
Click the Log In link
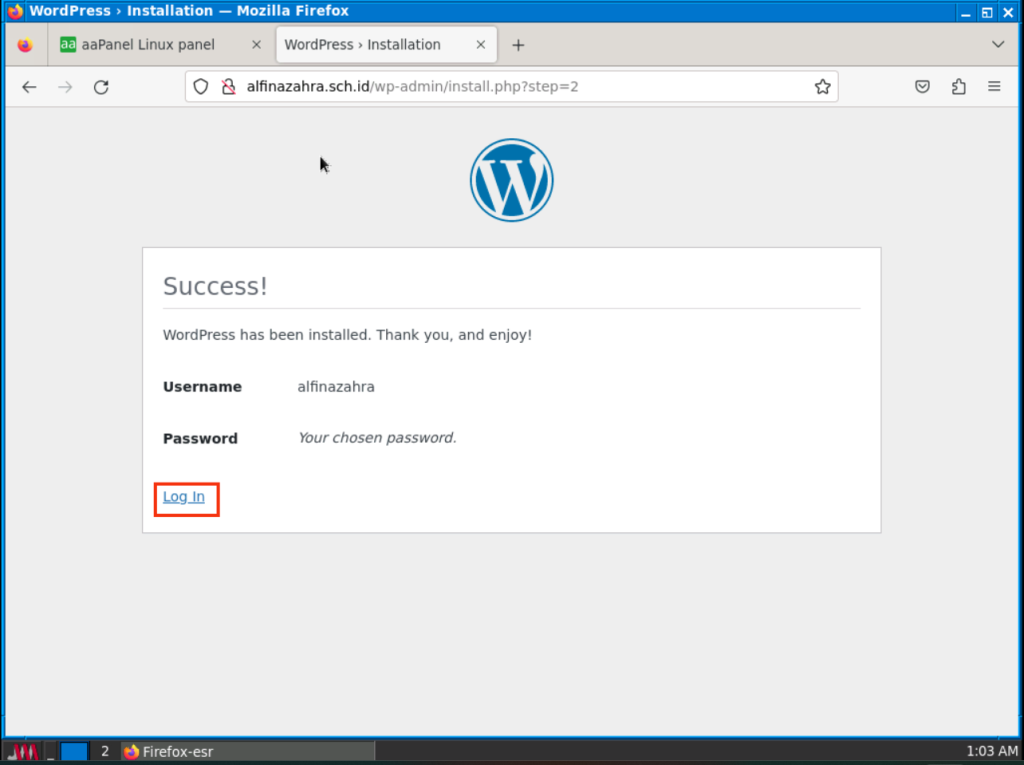click(184, 497)
